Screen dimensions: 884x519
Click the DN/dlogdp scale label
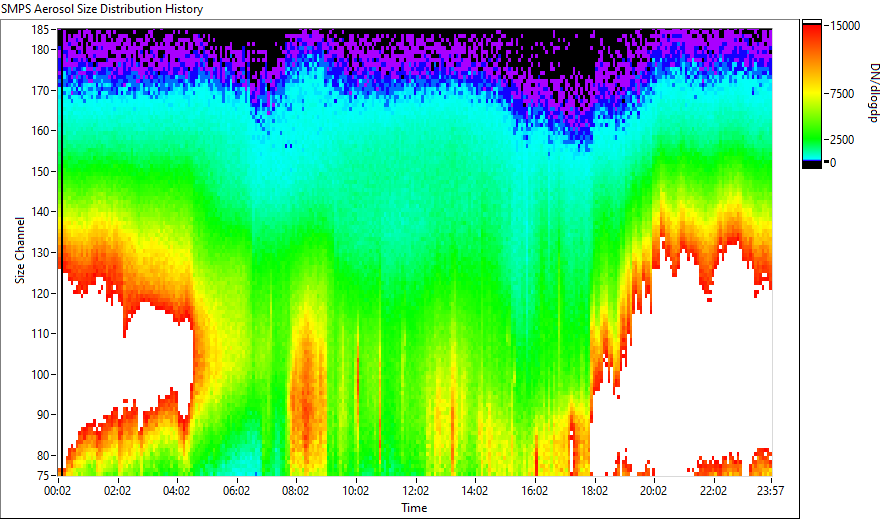[x=873, y=92]
